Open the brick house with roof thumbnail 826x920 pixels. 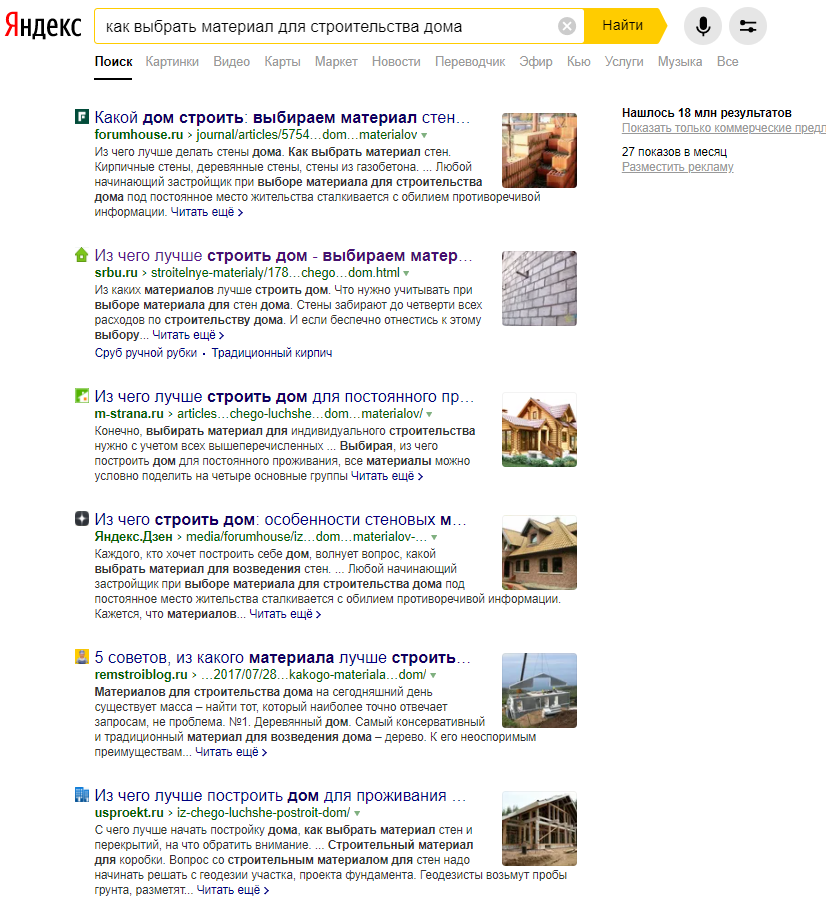(539, 552)
